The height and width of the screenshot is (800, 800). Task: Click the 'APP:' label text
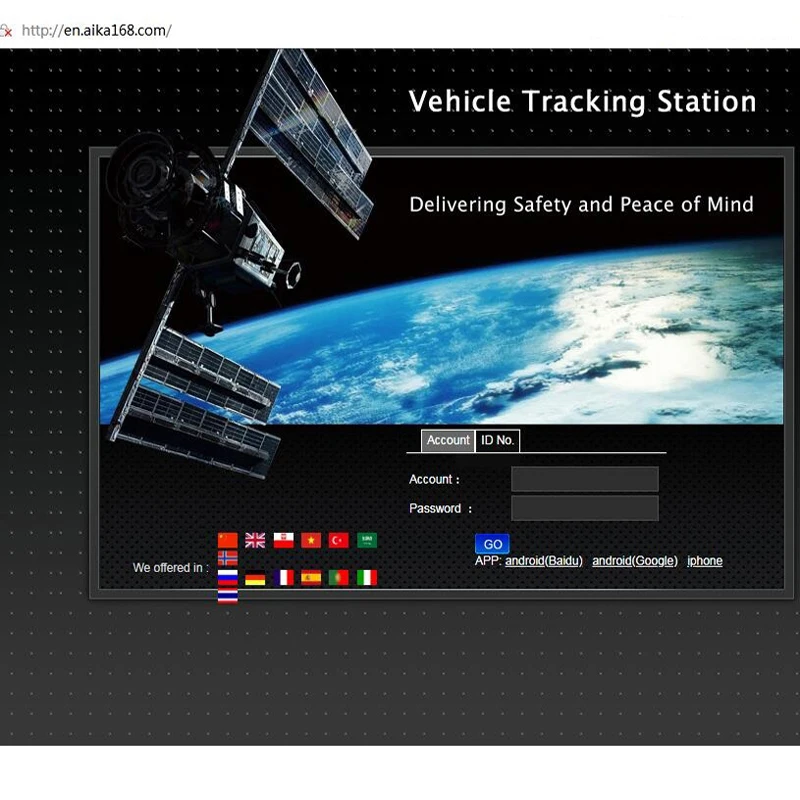tap(488, 561)
